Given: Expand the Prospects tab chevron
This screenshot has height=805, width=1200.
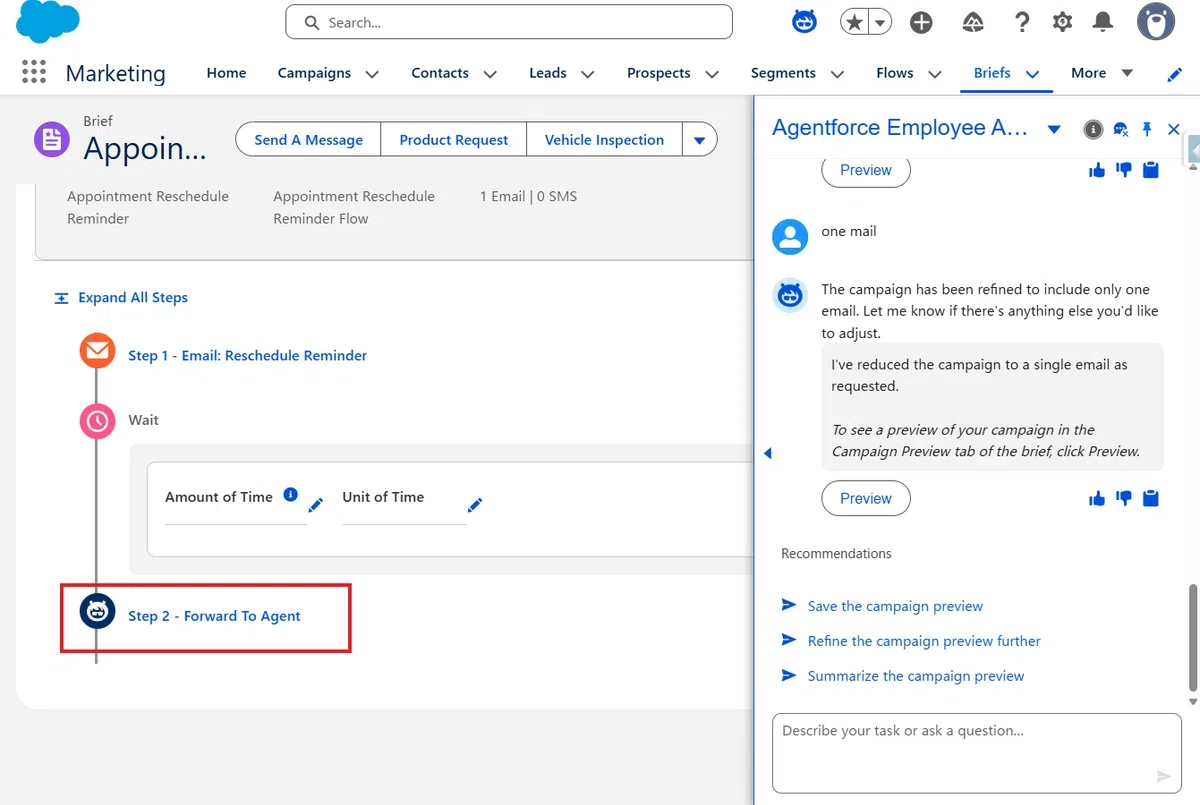Looking at the screenshot, I should click(x=712, y=74).
